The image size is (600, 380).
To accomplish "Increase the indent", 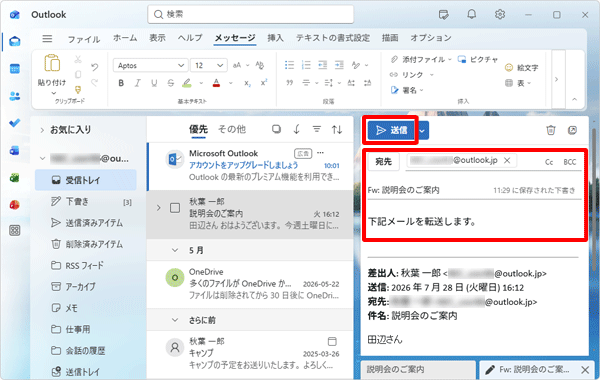I will coord(339,65).
